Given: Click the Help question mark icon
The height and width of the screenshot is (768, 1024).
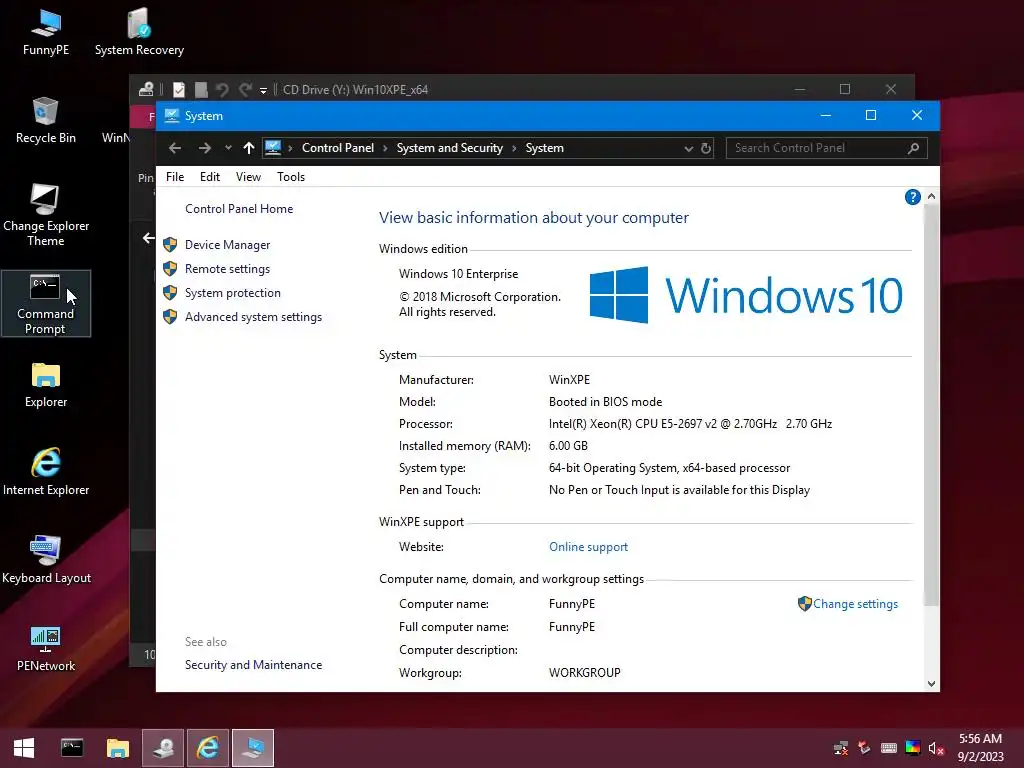Looking at the screenshot, I should point(913,197).
